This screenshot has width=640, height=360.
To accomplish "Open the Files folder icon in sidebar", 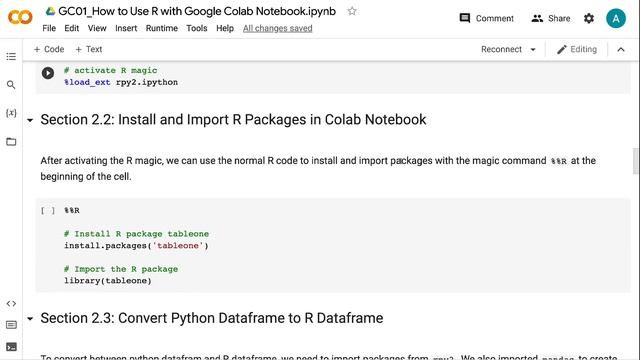I will tap(11, 142).
